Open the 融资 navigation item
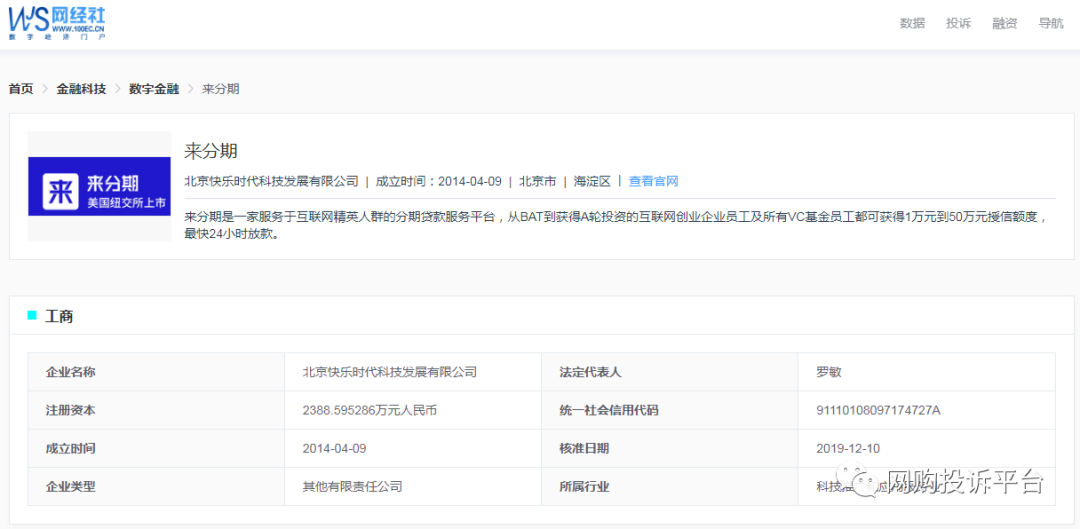The image size is (1080, 529). 1004,23
